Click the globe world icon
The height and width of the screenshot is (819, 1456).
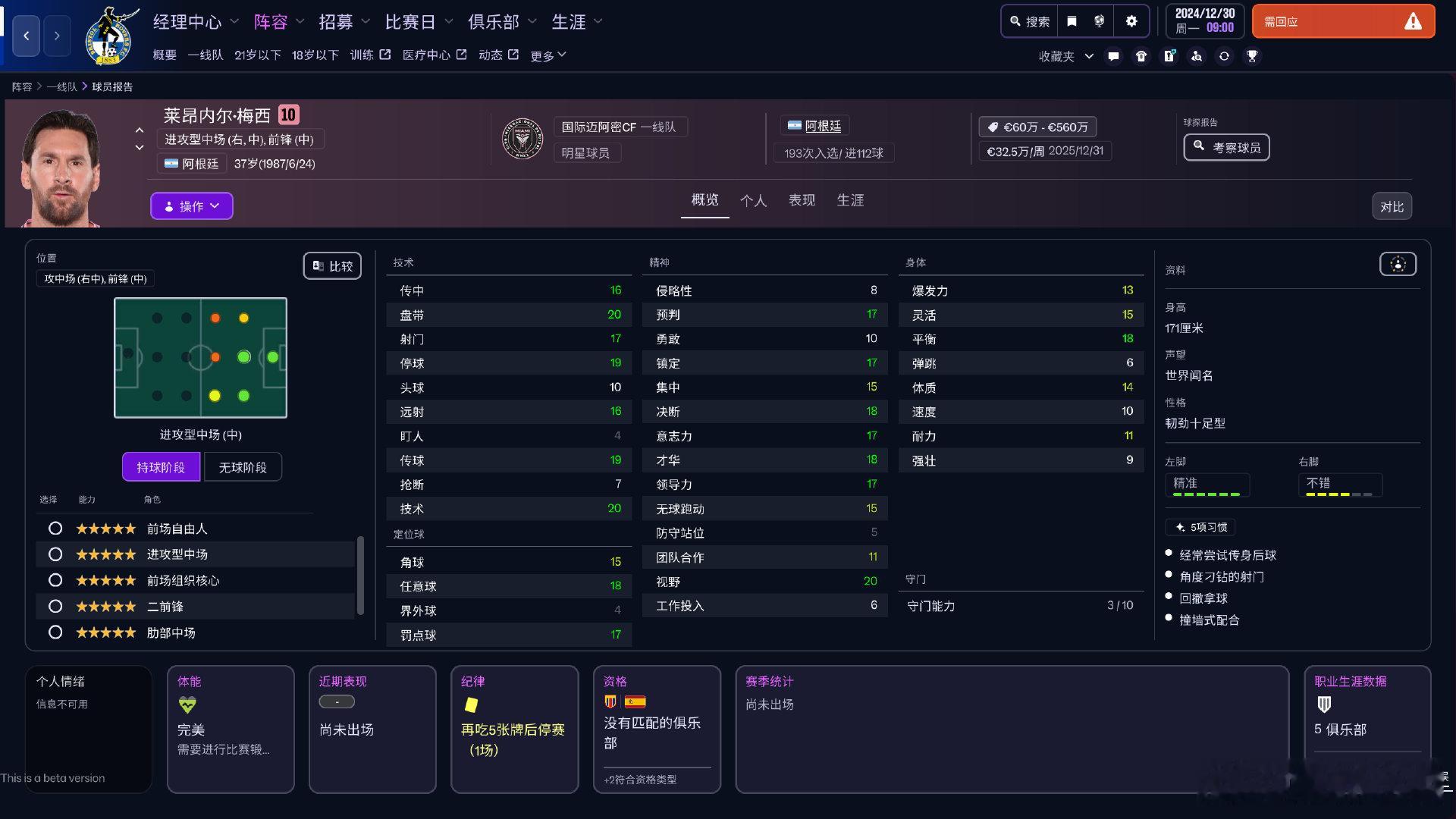click(1100, 21)
